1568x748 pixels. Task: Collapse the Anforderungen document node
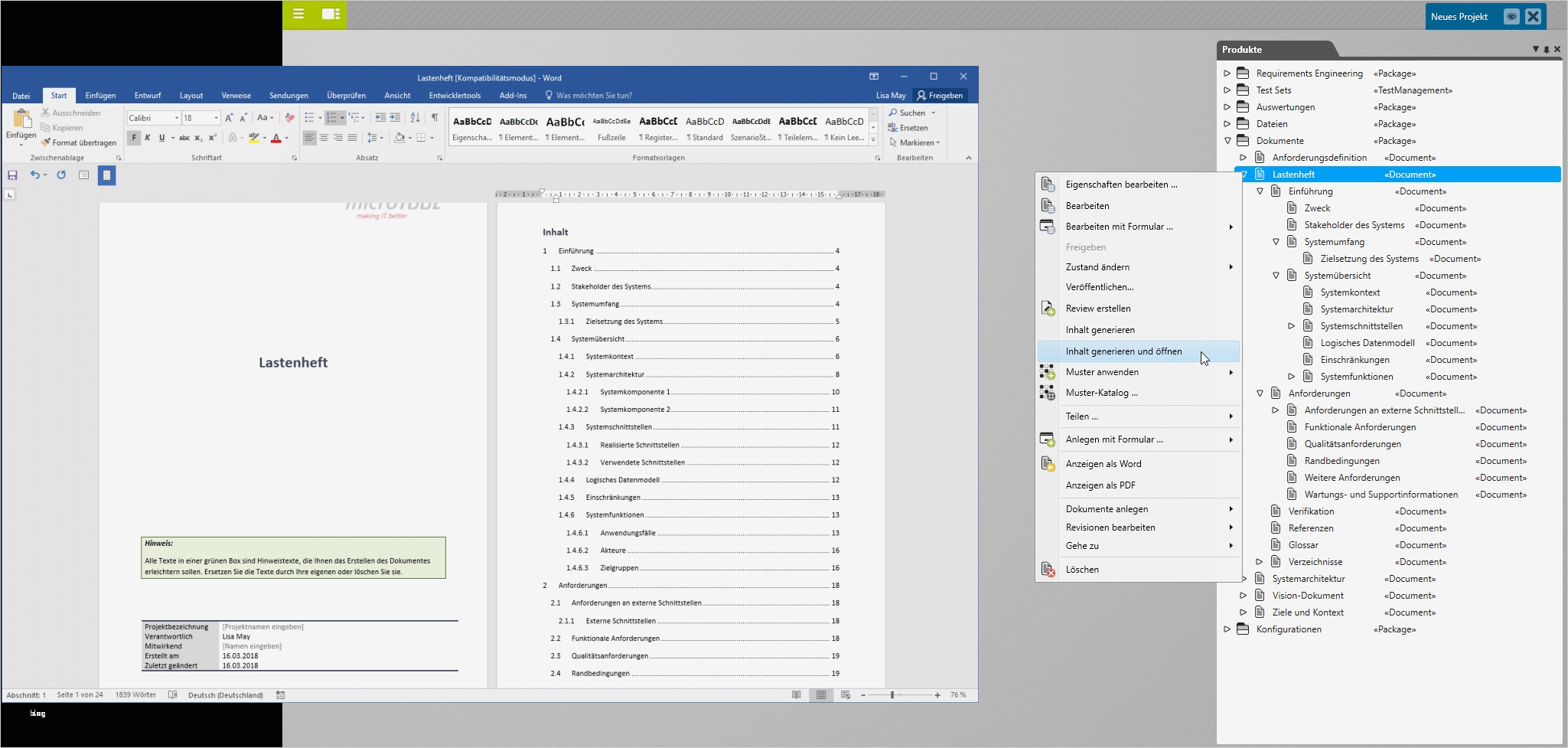point(1260,394)
